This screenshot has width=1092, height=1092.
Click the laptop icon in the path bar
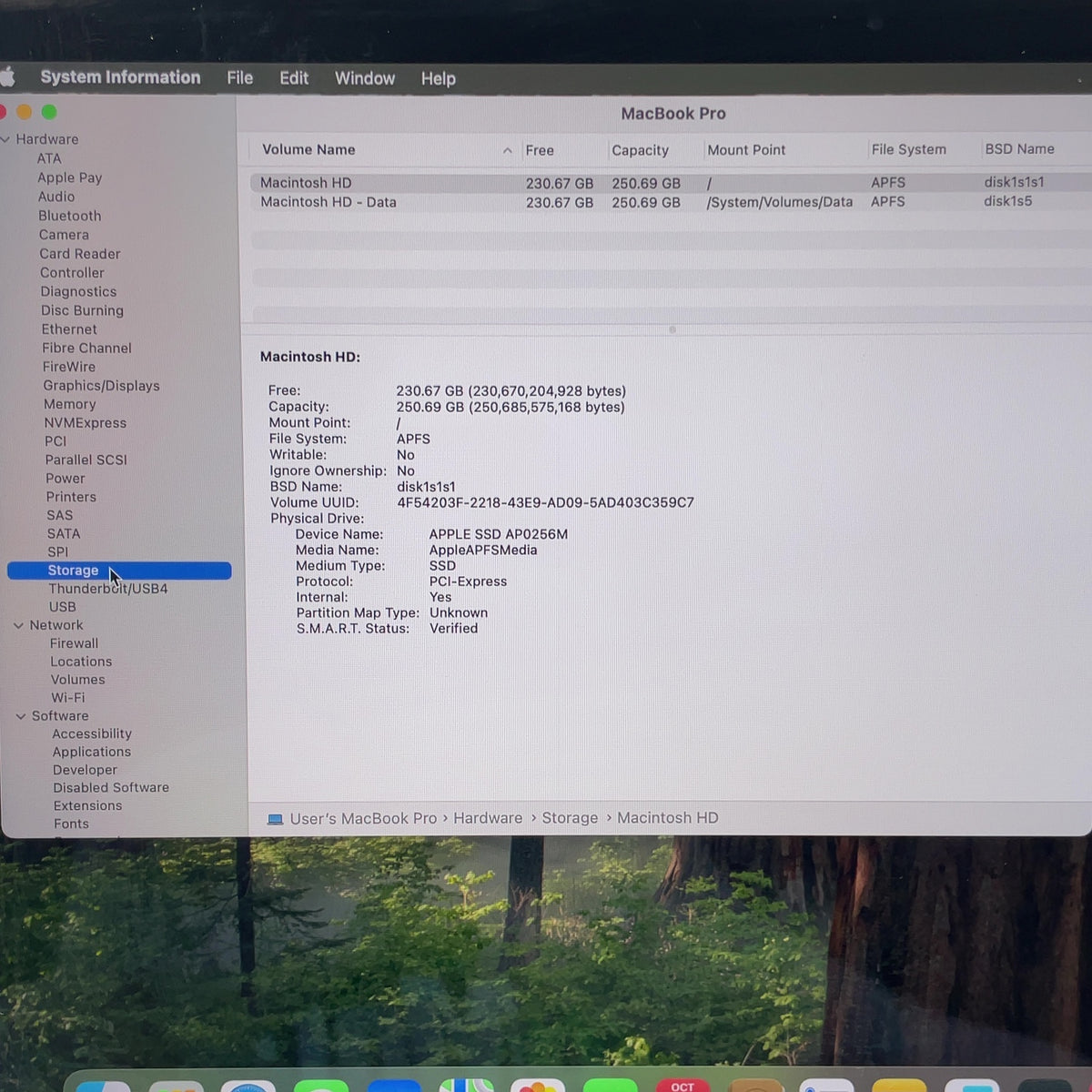tap(275, 819)
